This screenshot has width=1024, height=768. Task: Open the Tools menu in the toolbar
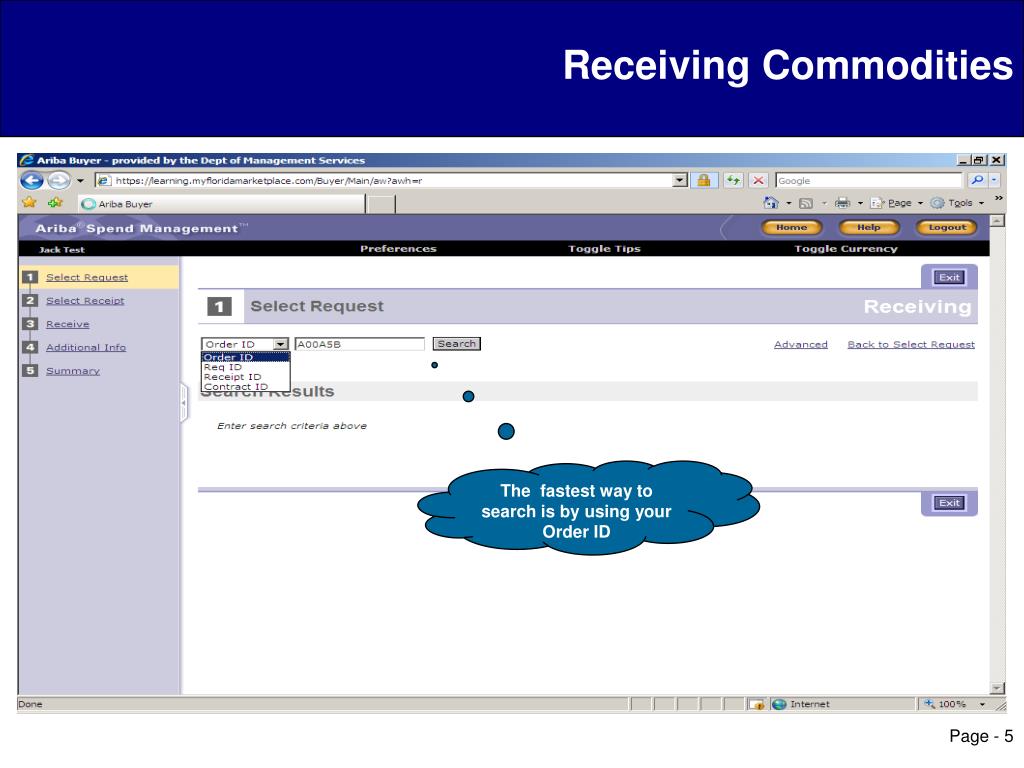coord(957,203)
